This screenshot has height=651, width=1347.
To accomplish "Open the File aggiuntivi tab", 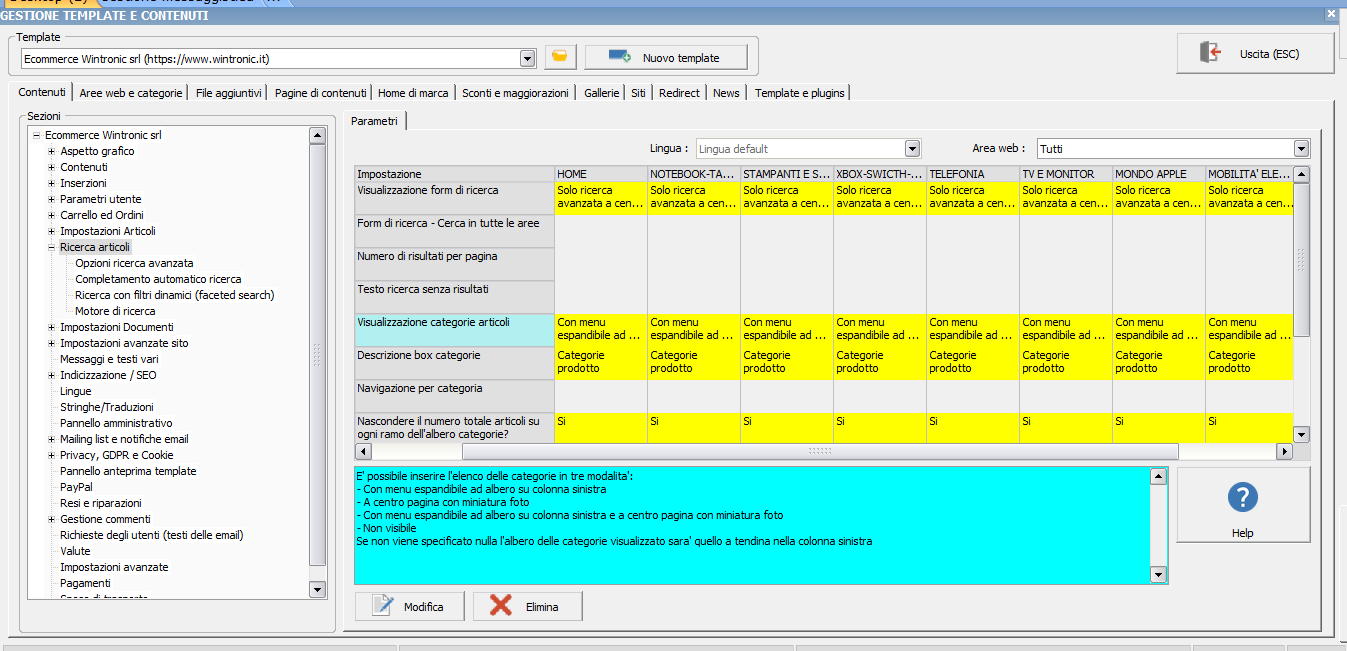I will click(x=229, y=93).
